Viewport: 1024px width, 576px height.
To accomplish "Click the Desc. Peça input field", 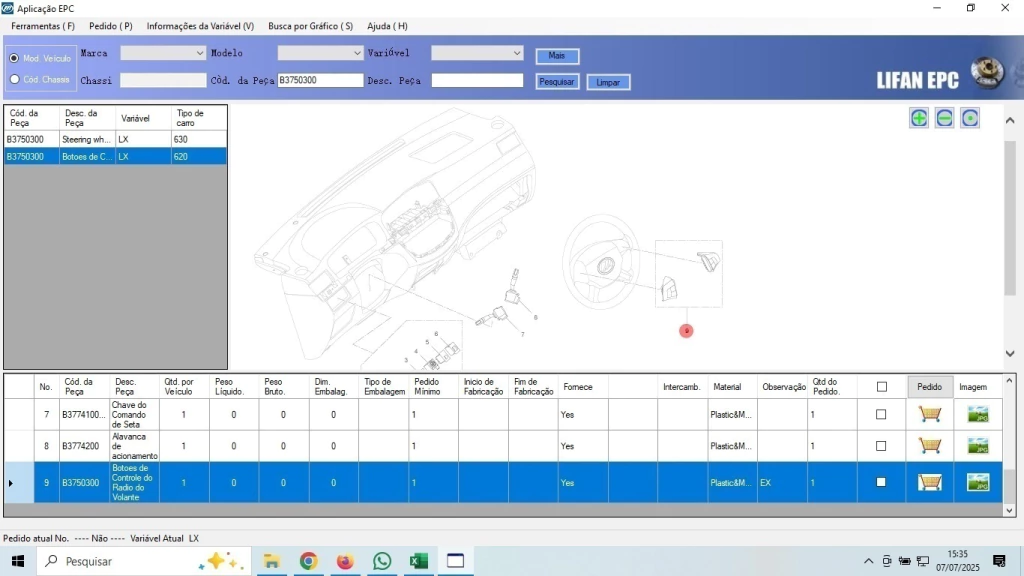I will [477, 80].
